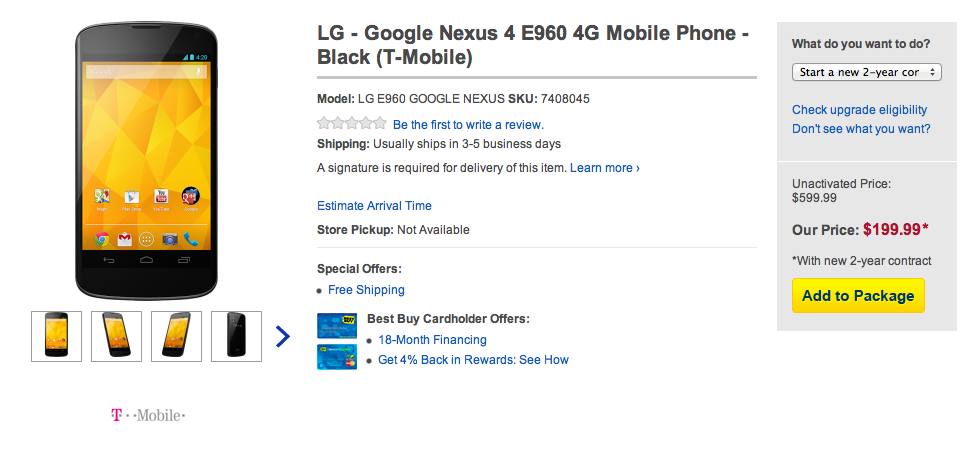
Task: Open the Estimate Arrival Time link
Action: click(374, 206)
